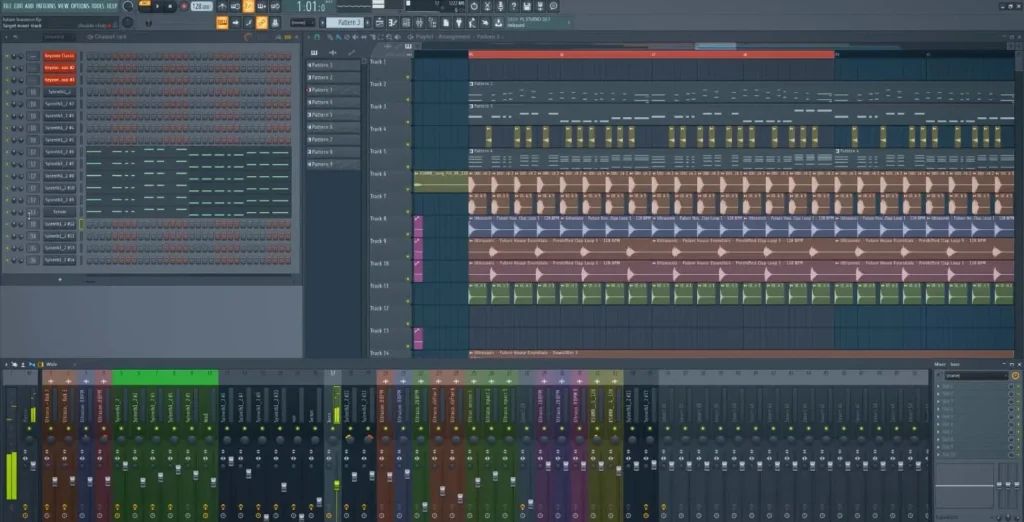Open the Playlist options menu arrow
This screenshot has height=522, width=1024.
click(x=309, y=37)
